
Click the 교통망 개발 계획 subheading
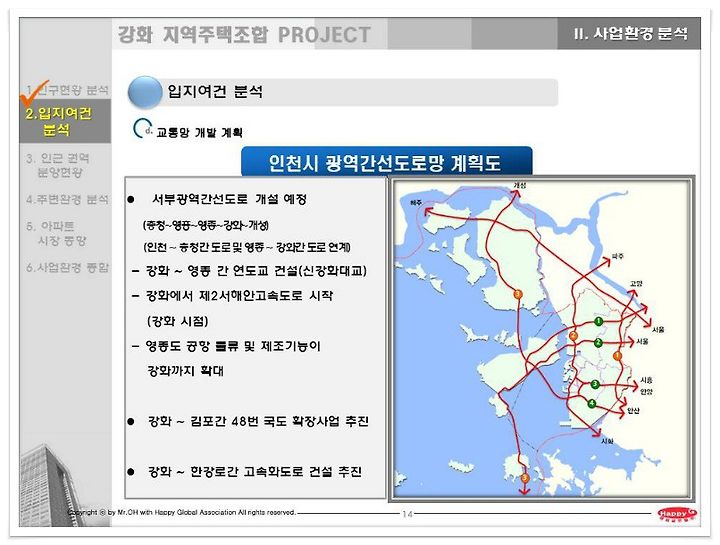(x=199, y=133)
